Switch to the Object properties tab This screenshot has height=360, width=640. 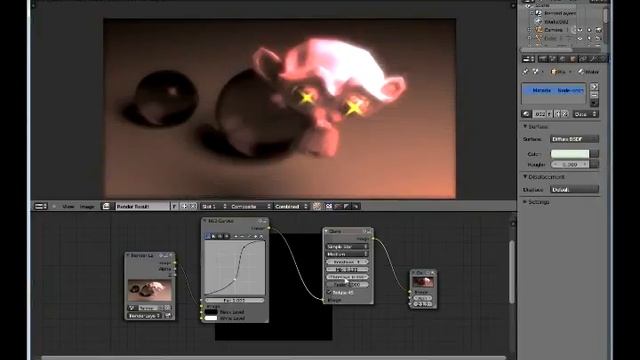[x=573, y=59]
